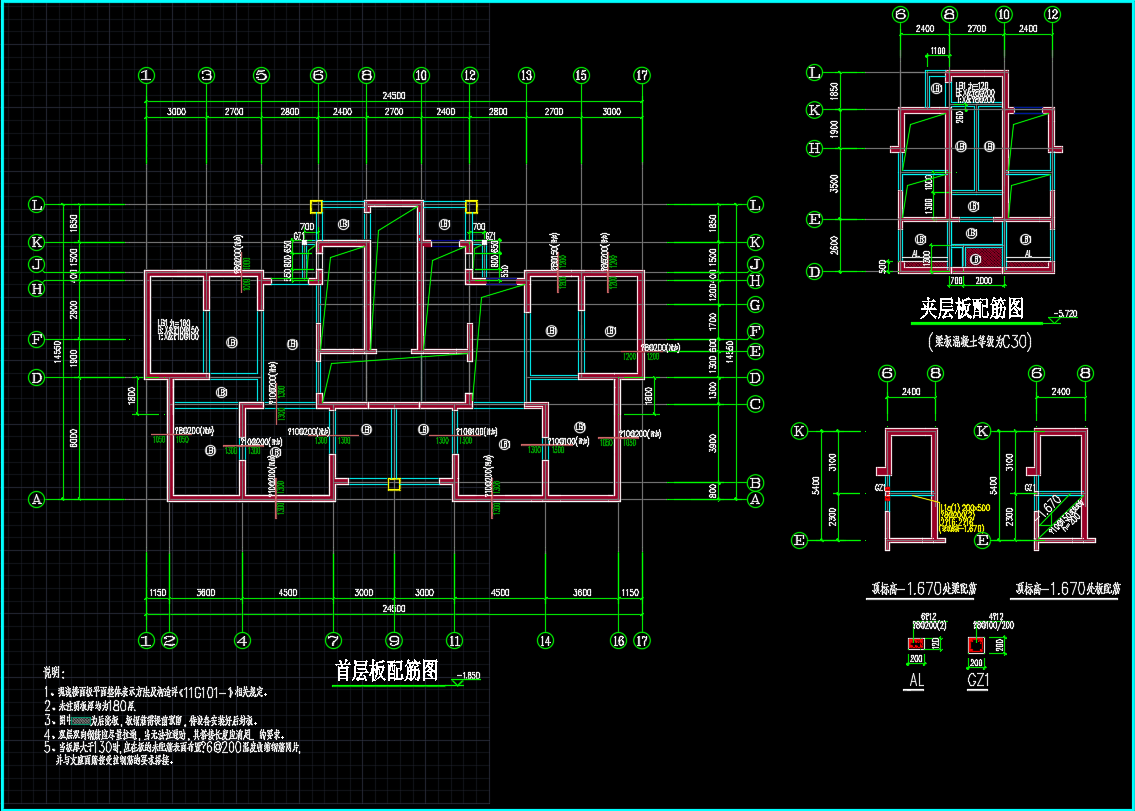This screenshot has width=1135, height=811.
Task: Select grid bubble 13 on the first-floor plan
Action: point(526,75)
